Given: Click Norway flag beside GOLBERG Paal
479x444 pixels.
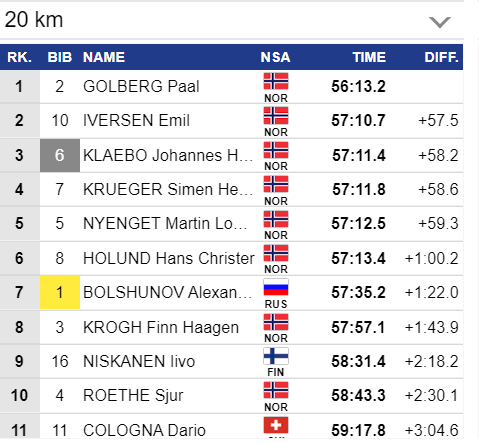Looking at the screenshot, I should click(276, 81).
